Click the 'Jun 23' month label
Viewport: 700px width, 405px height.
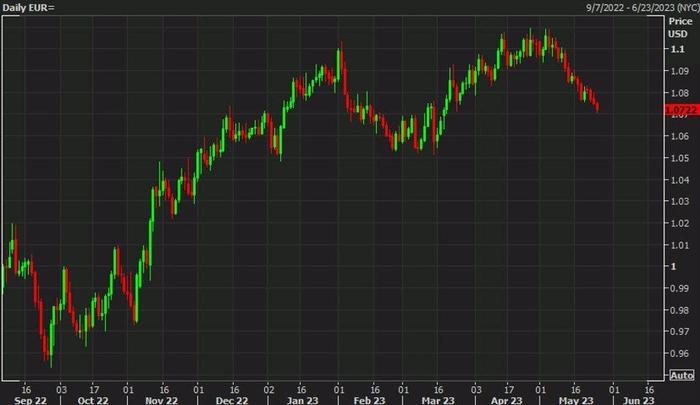click(x=639, y=400)
